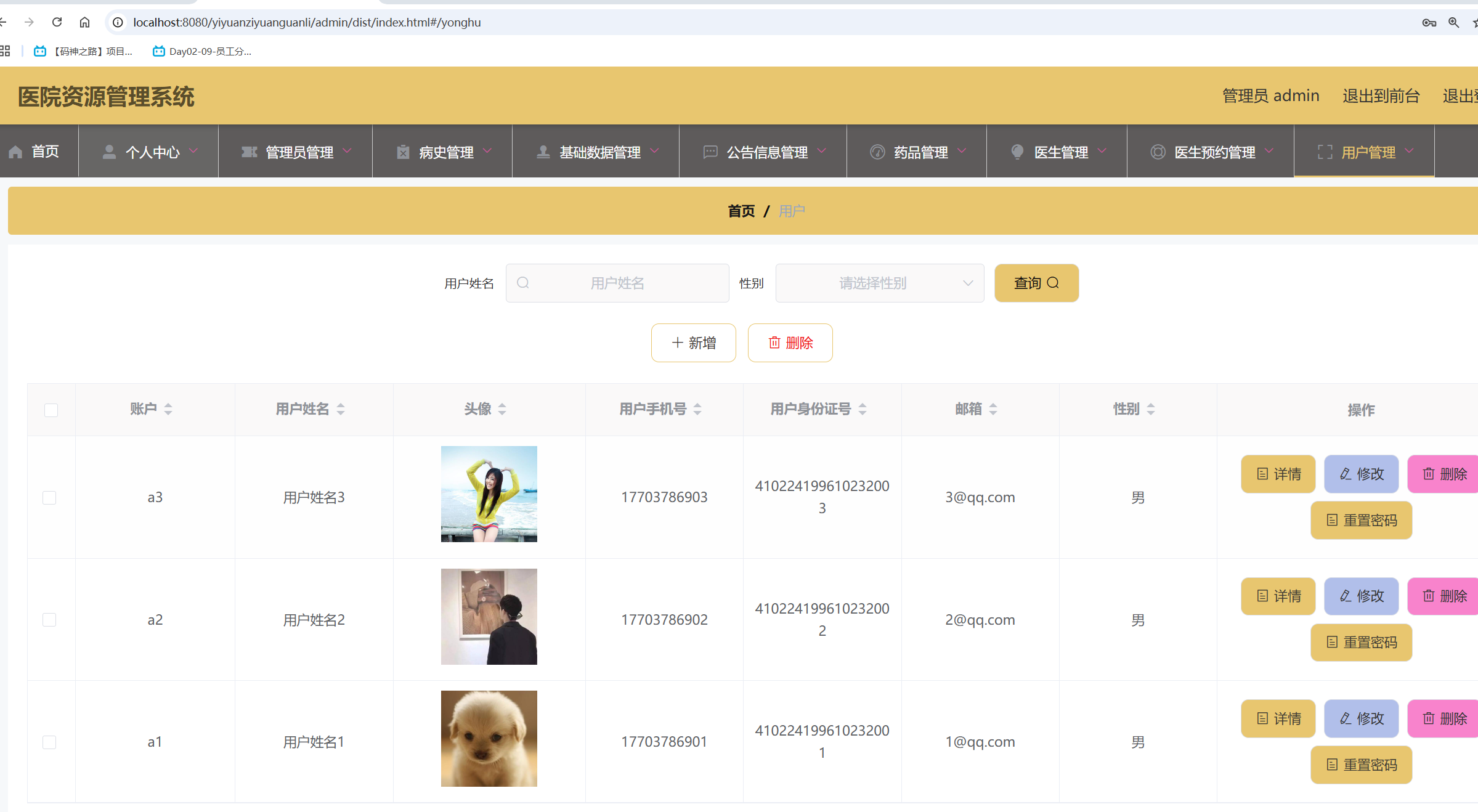The image size is (1478, 812).
Task: Click the browser reload icon
Action: click(57, 22)
